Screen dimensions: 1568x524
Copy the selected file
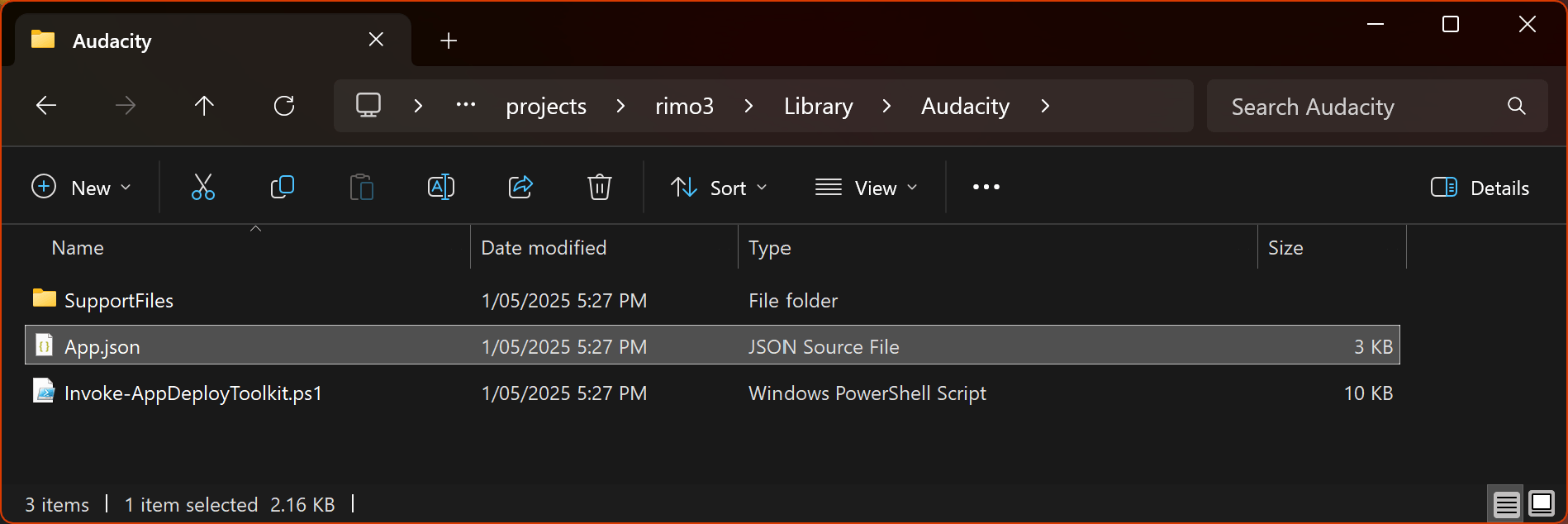(x=282, y=187)
